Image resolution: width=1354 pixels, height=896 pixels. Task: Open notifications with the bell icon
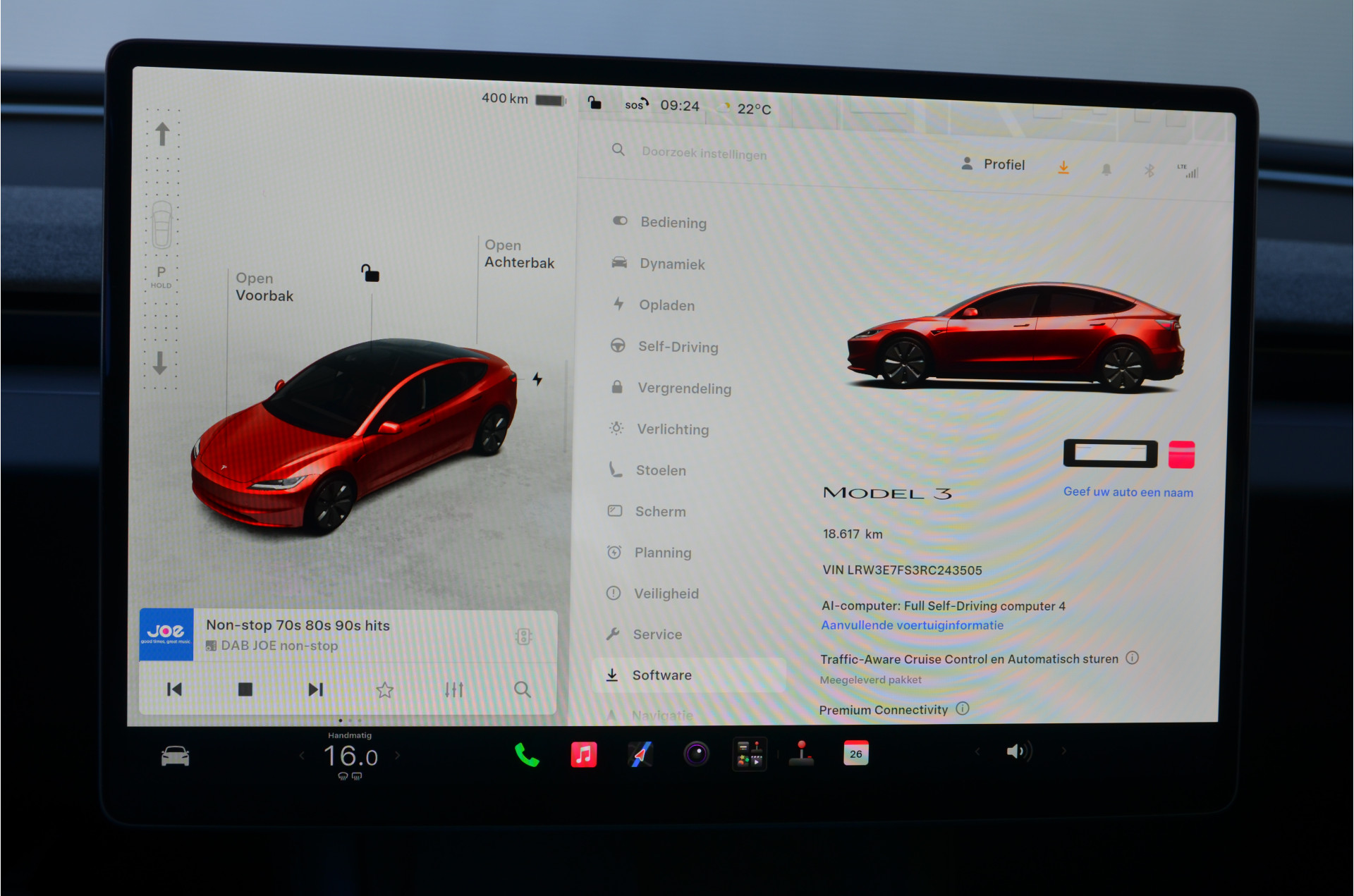(x=1106, y=169)
